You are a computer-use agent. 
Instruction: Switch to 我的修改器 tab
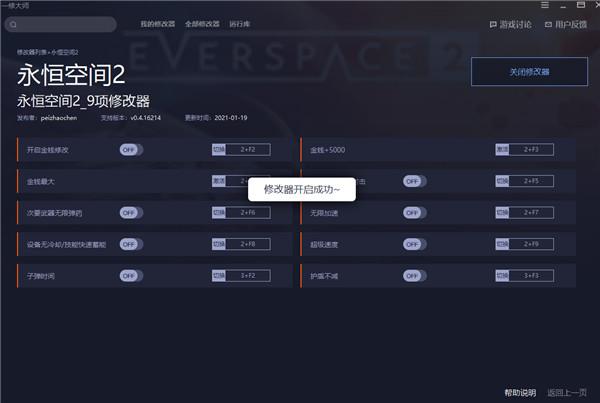point(157,24)
